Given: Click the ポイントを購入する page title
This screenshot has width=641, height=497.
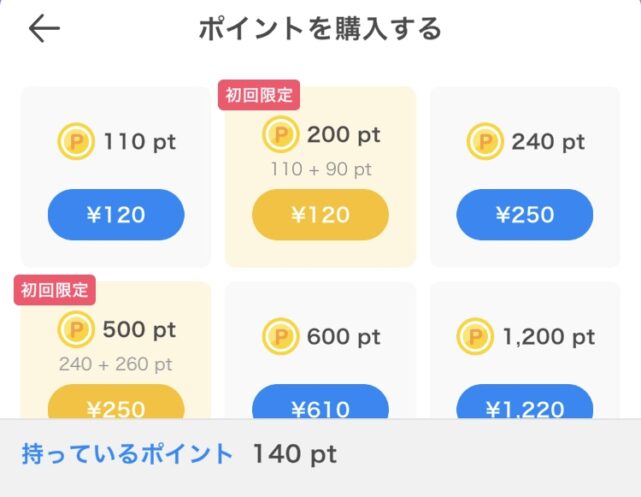Looking at the screenshot, I should 320,29.
